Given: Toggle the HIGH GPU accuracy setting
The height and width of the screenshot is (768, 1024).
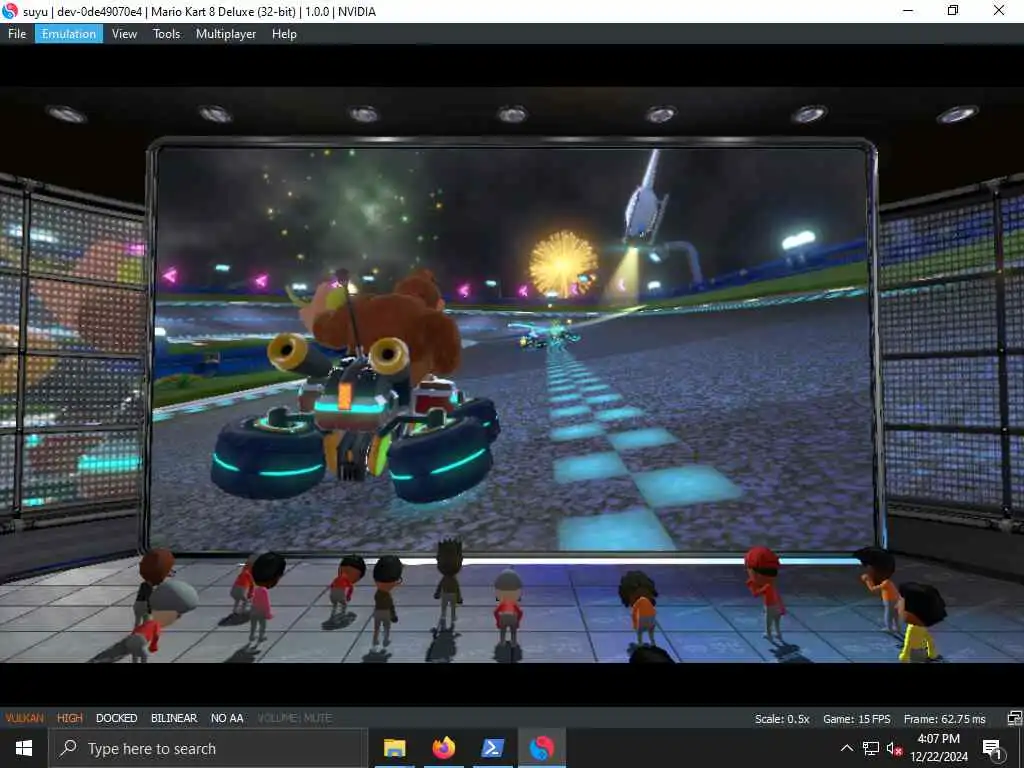Looking at the screenshot, I should coord(70,718).
